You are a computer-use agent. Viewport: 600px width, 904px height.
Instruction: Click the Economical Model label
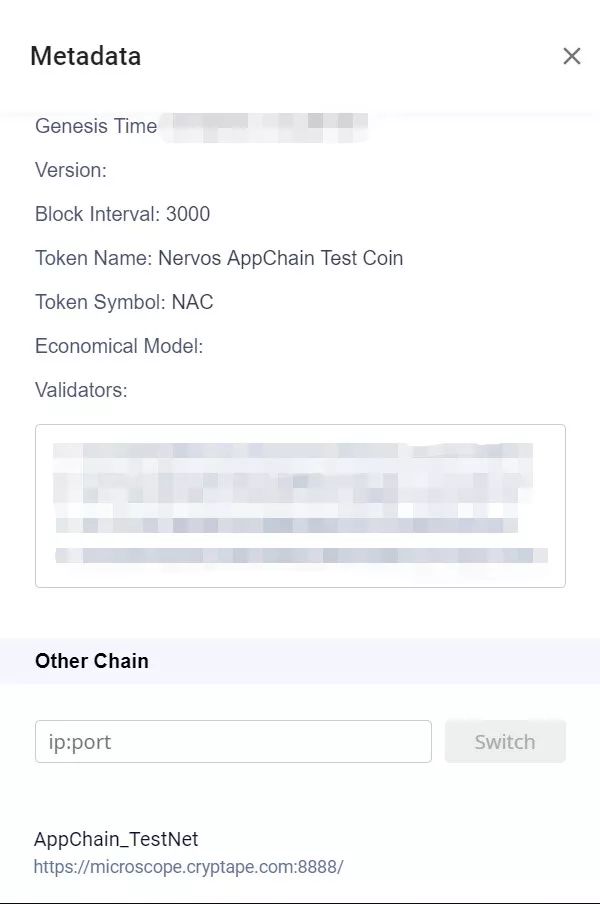118,346
